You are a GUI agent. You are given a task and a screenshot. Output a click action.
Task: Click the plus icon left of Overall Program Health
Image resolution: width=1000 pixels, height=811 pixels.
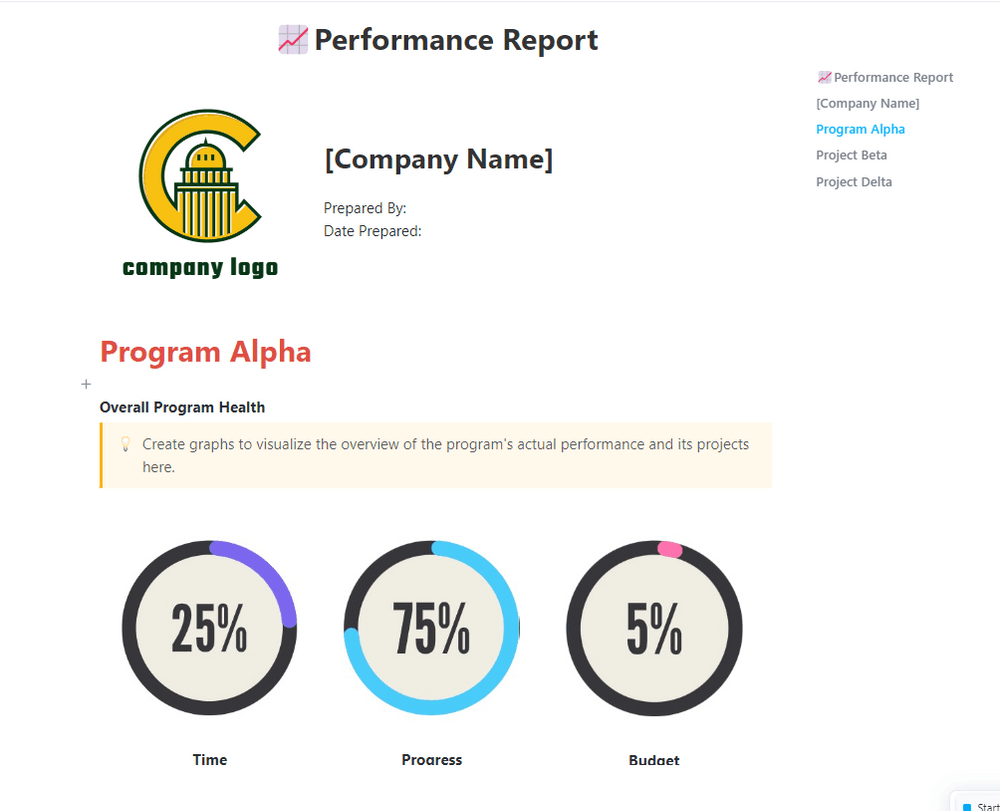coord(86,384)
